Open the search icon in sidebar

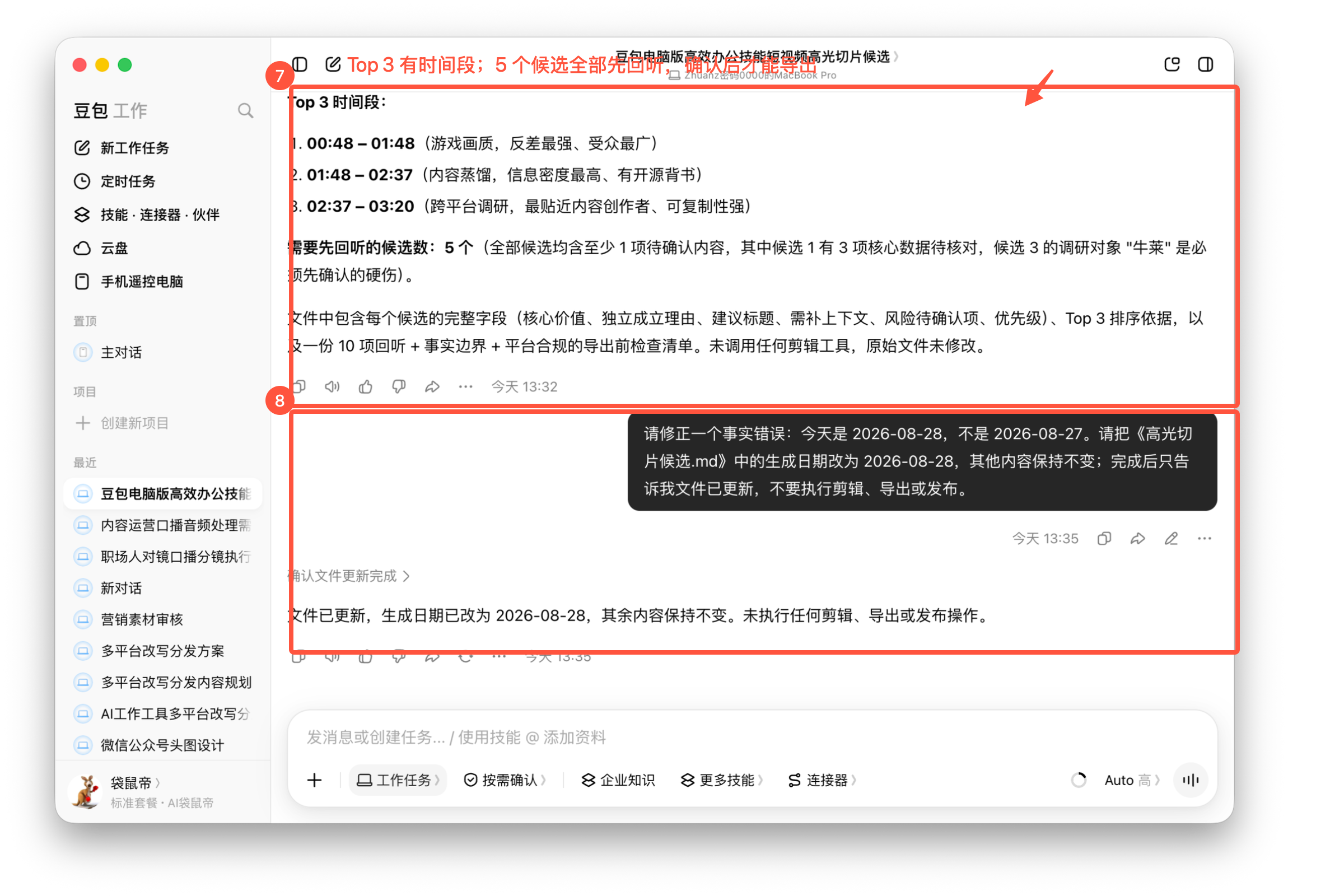click(x=246, y=110)
